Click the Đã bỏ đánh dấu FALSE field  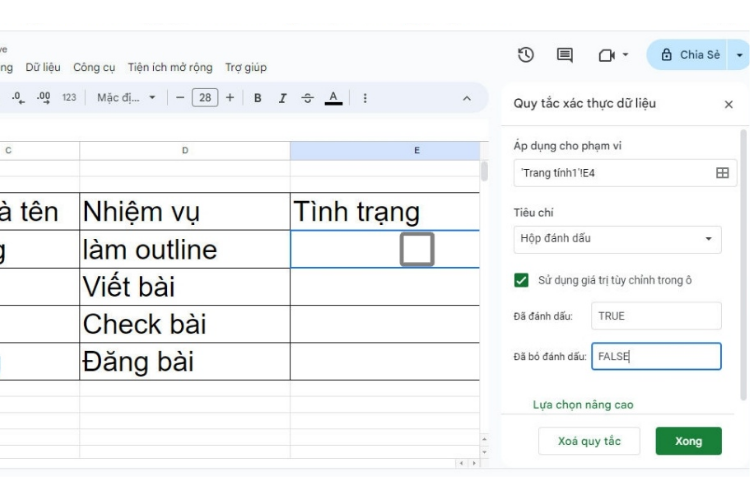click(x=656, y=356)
